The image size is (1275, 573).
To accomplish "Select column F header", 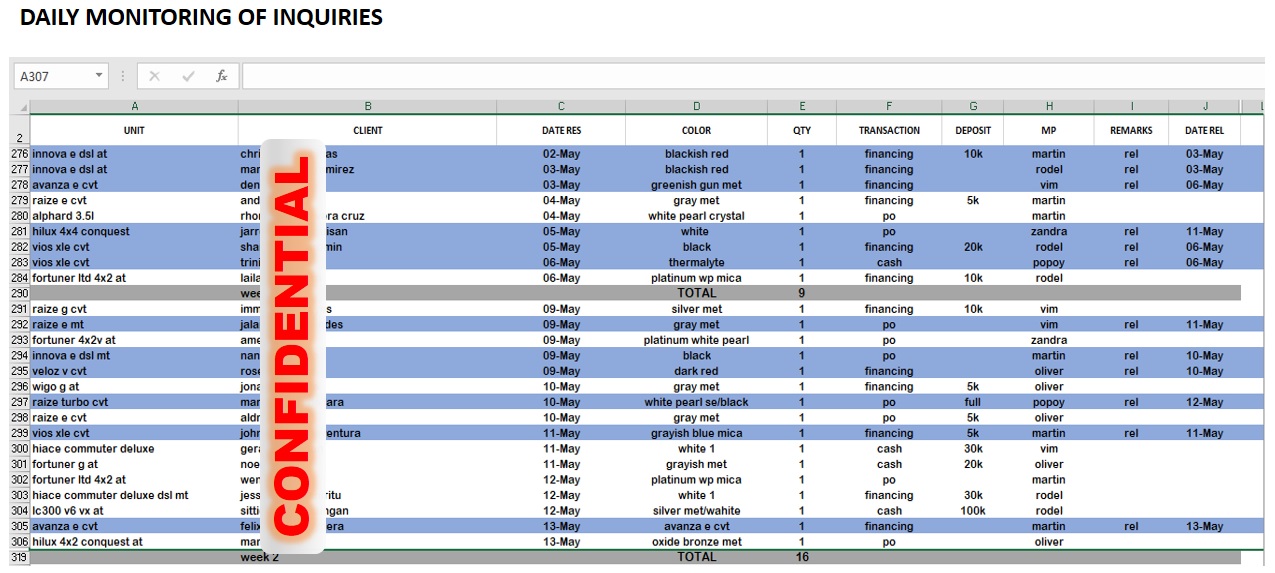I will (889, 106).
